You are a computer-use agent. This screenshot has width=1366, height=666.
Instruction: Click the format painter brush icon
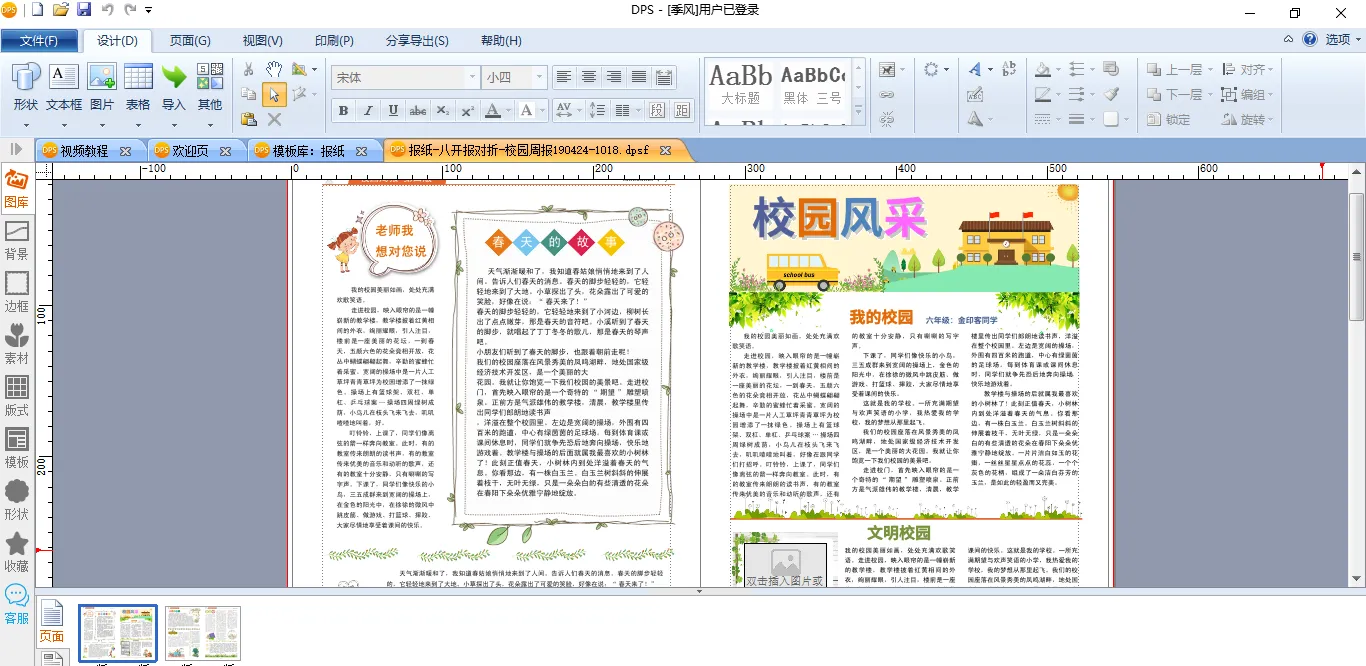[1111, 94]
